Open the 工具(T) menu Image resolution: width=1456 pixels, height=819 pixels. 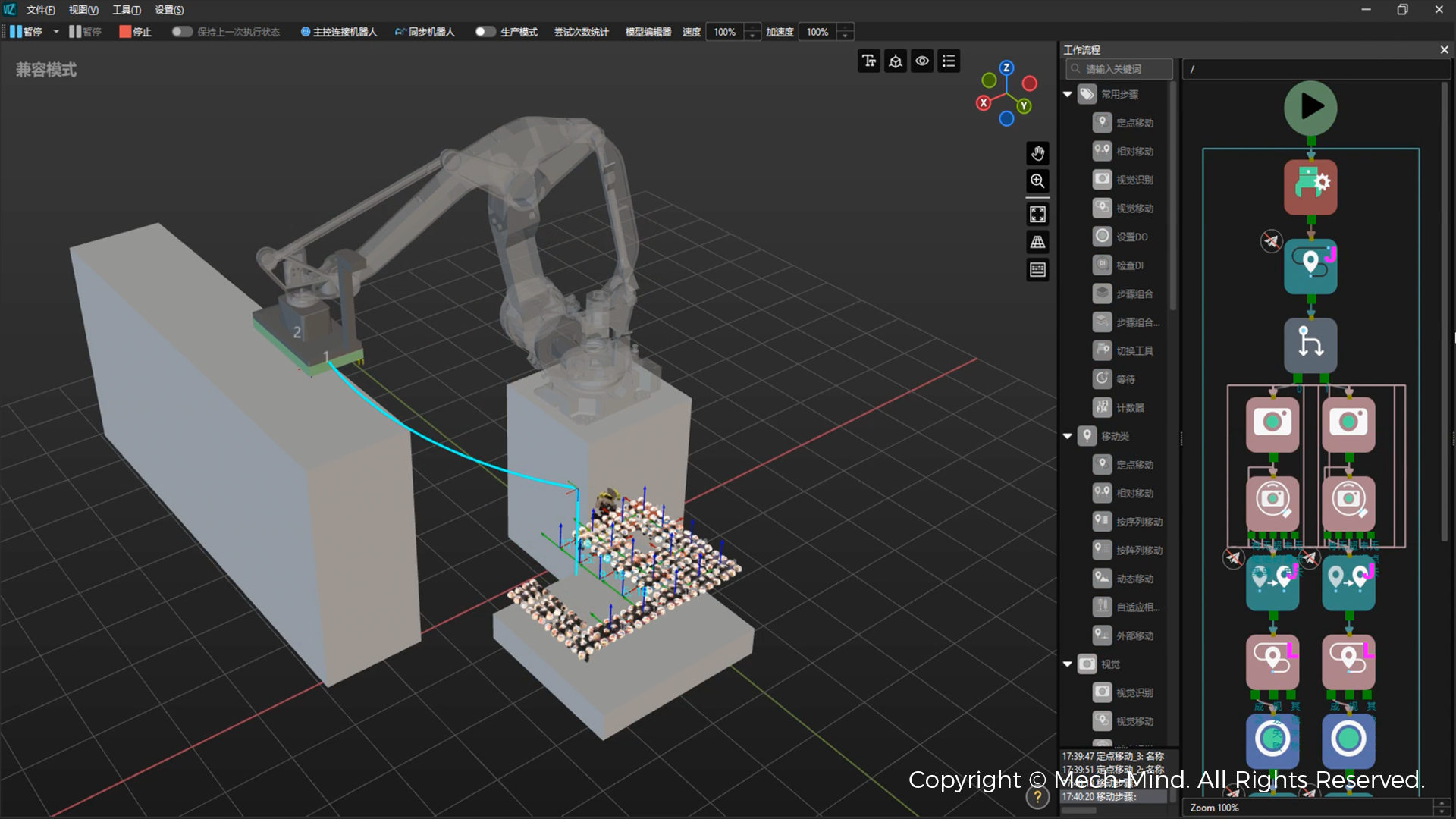coord(127,10)
